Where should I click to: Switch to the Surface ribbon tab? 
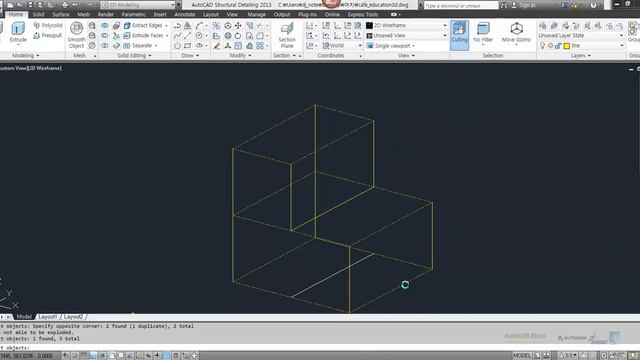60,14
